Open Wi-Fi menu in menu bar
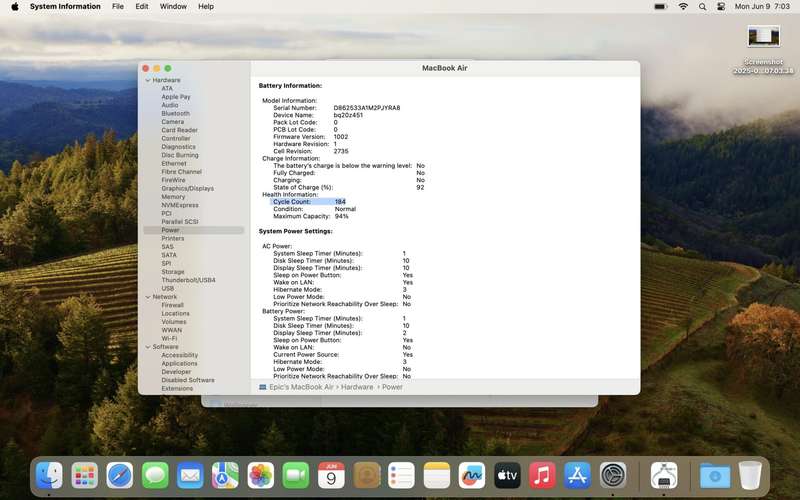This screenshot has height=500, width=800. click(683, 7)
